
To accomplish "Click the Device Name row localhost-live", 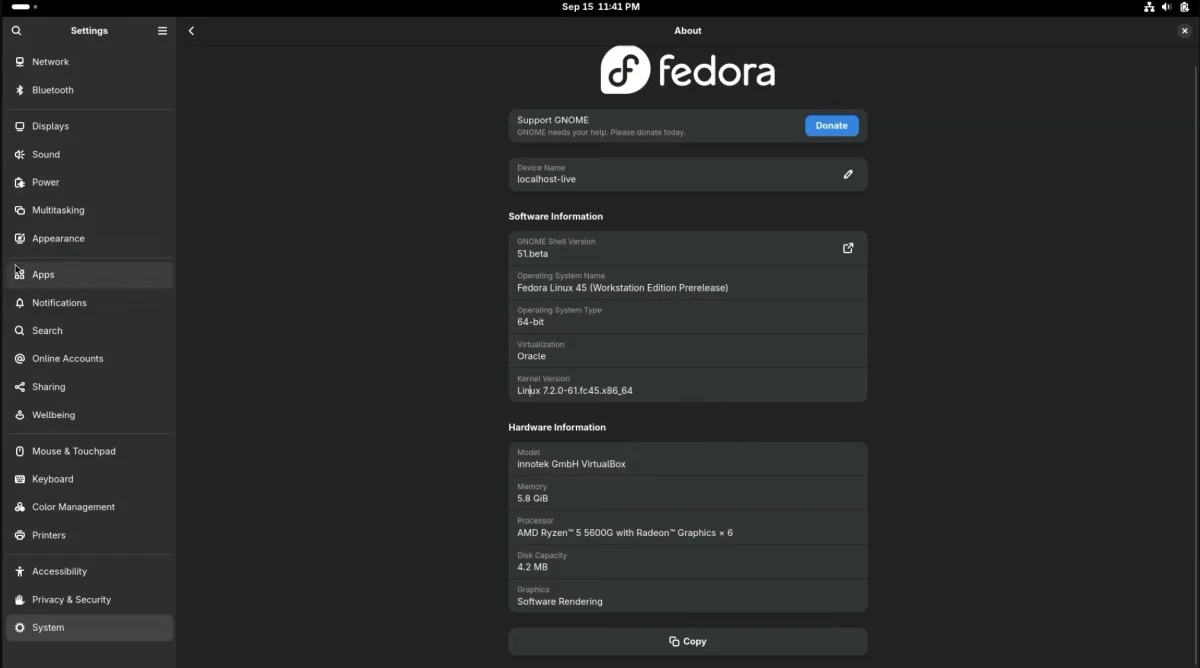I will 687,174.
